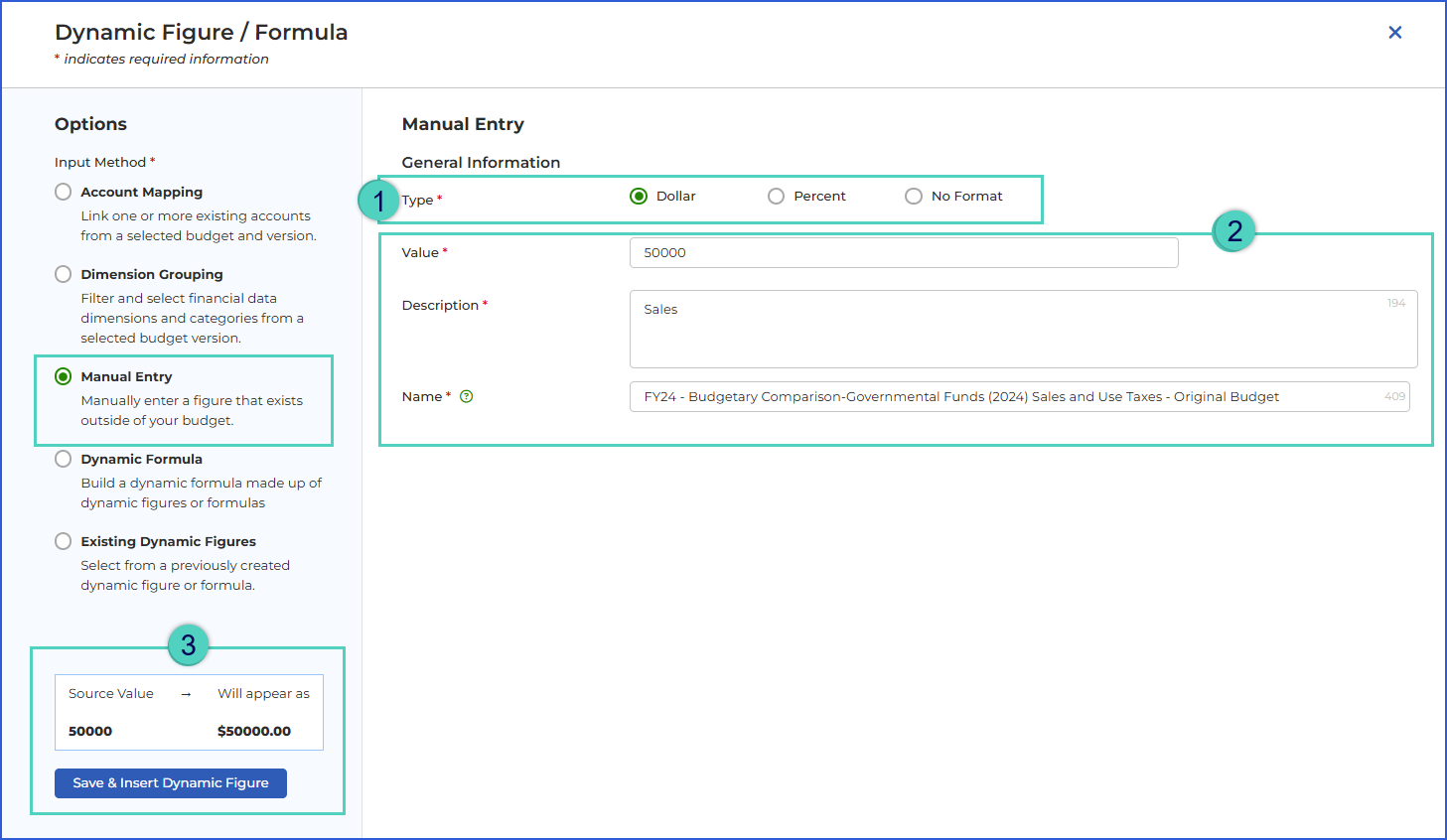This screenshot has width=1447, height=840.
Task: Click Save & Insert Dynamic Figure button
Action: (171, 783)
